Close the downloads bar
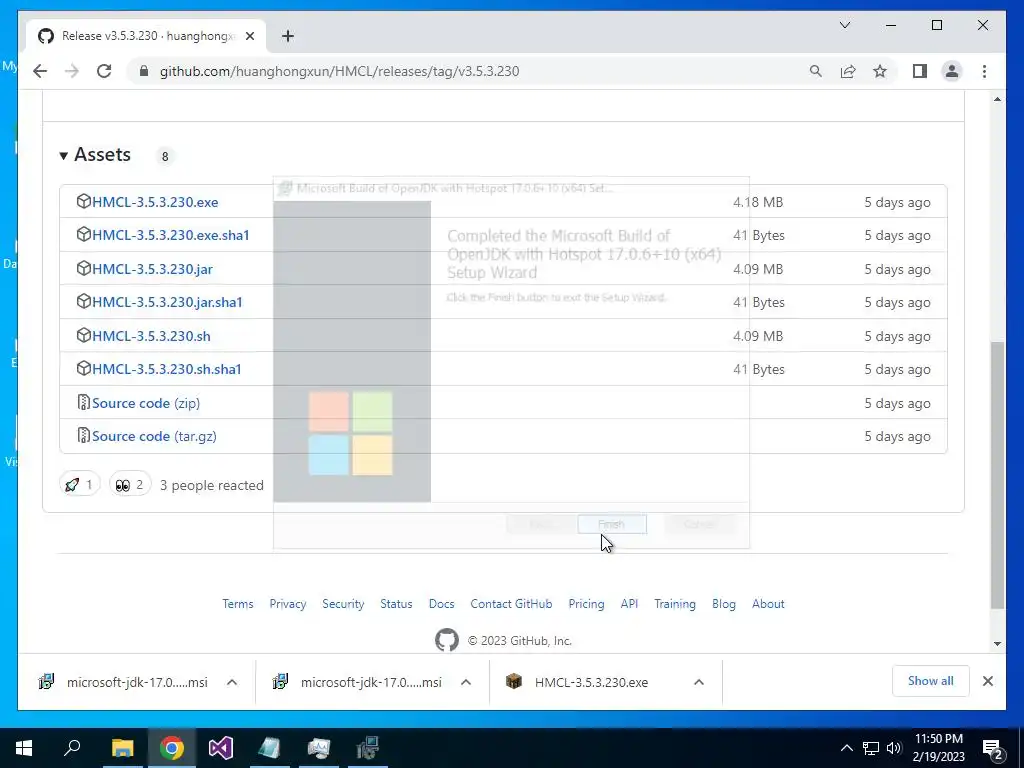The image size is (1024, 768). pos(988,681)
